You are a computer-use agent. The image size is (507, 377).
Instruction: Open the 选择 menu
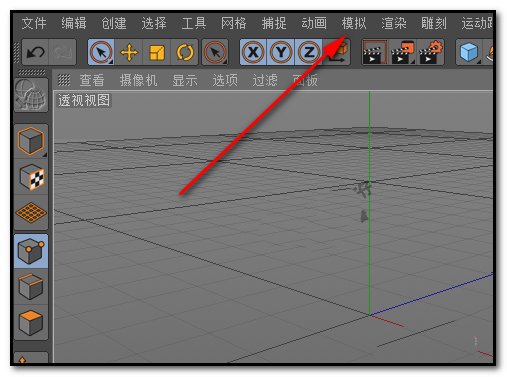click(154, 23)
